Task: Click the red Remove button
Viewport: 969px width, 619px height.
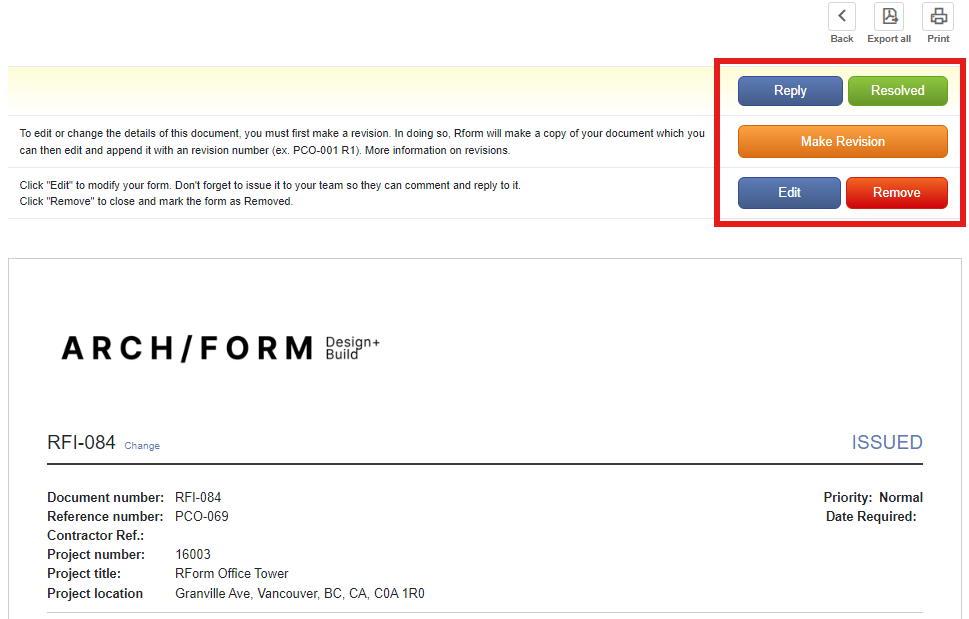Action: pyautogui.click(x=897, y=193)
